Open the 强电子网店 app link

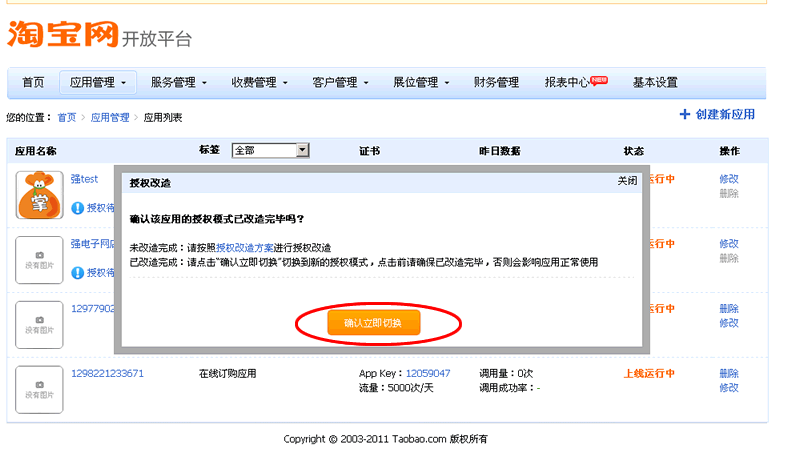pos(92,243)
